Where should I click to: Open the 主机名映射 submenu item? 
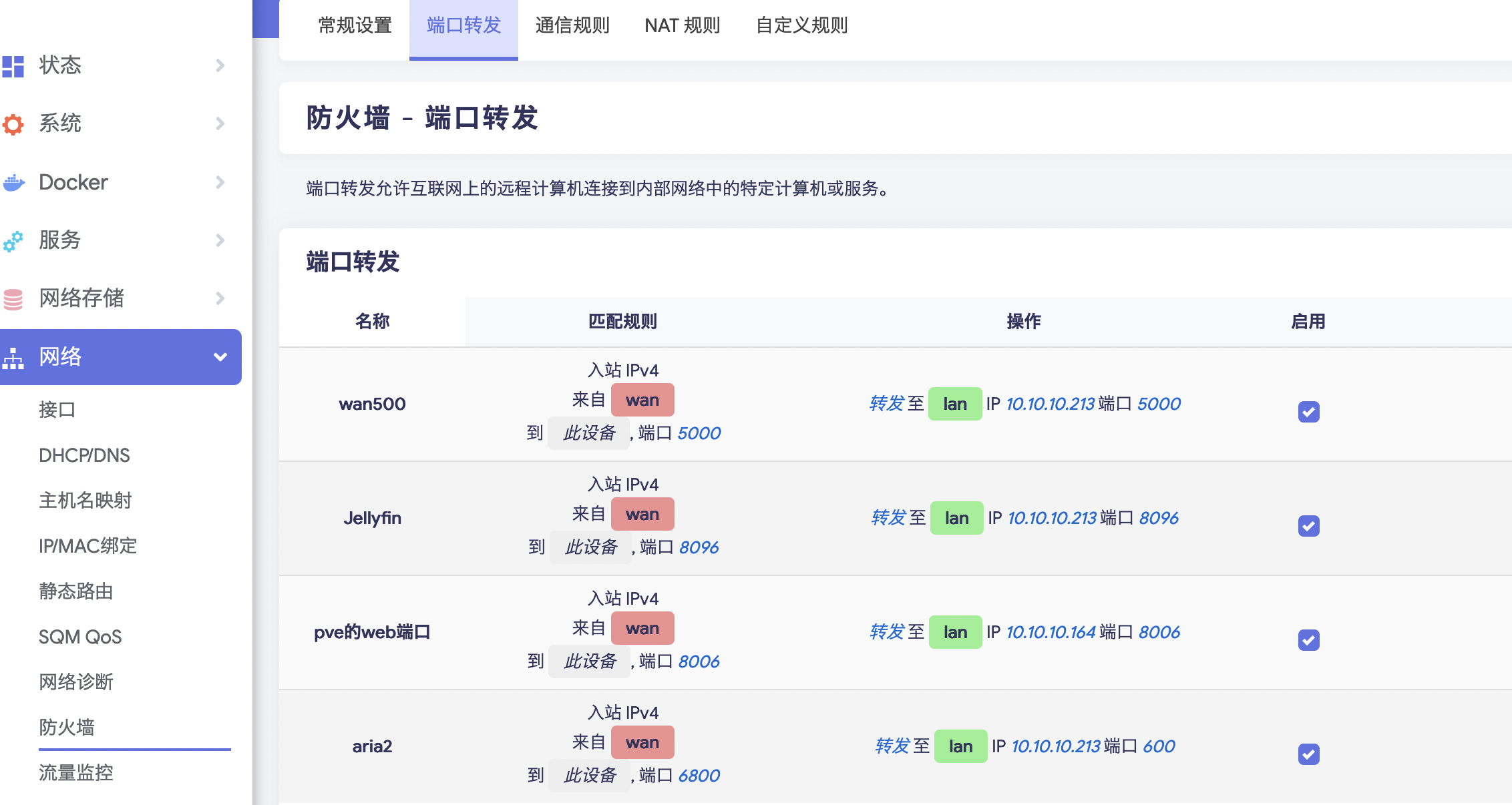point(85,501)
